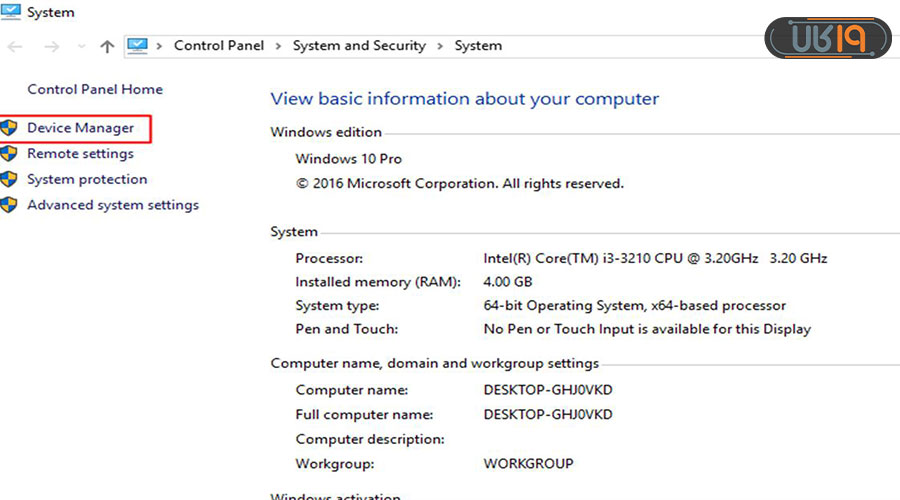The image size is (900, 500).
Task: Click shield icon beside Advanced system settings
Action: tap(9, 205)
